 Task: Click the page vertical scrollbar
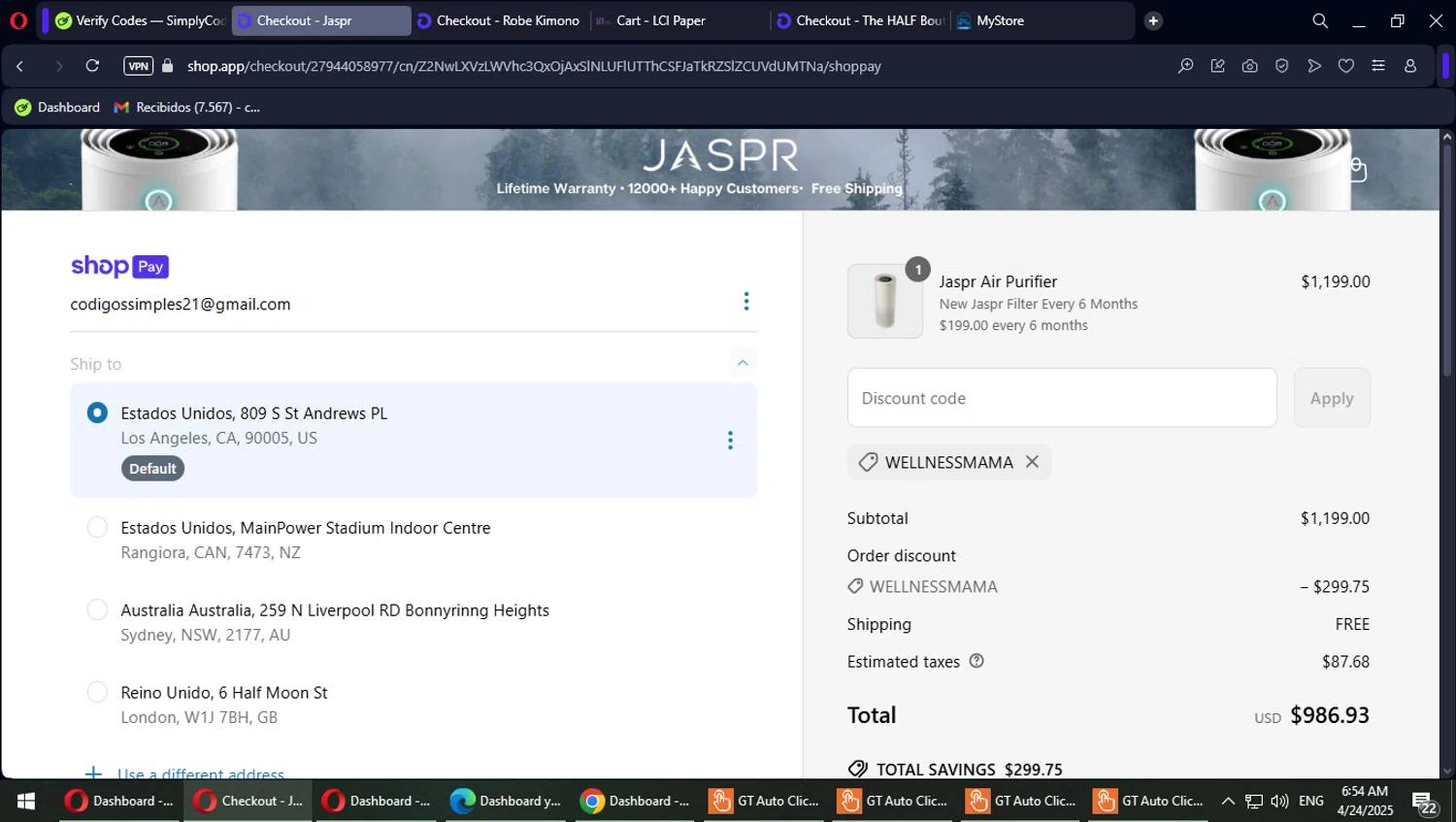click(x=1447, y=262)
